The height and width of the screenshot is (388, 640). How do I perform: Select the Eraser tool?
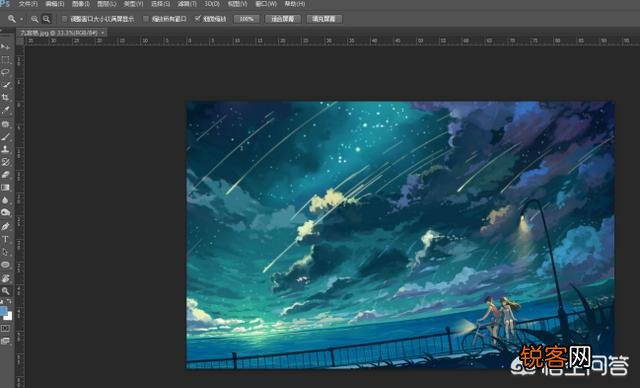[5, 175]
